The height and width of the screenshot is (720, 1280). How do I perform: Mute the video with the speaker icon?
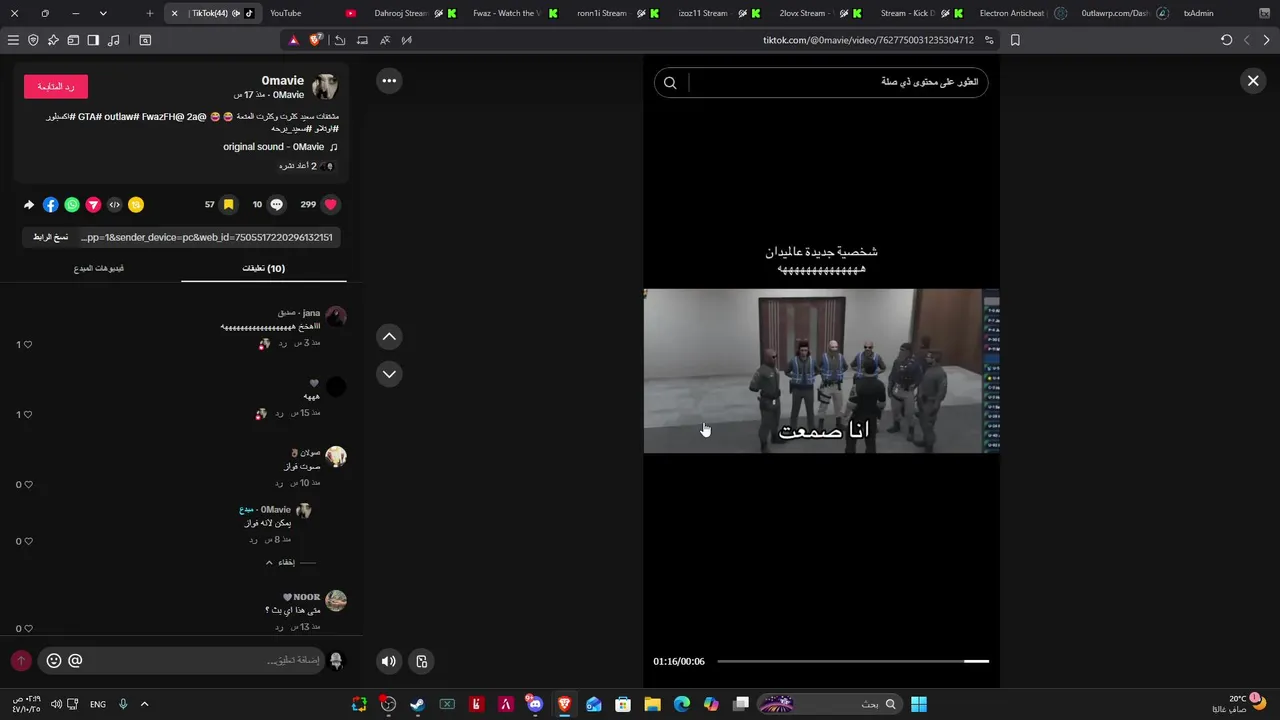click(x=389, y=661)
